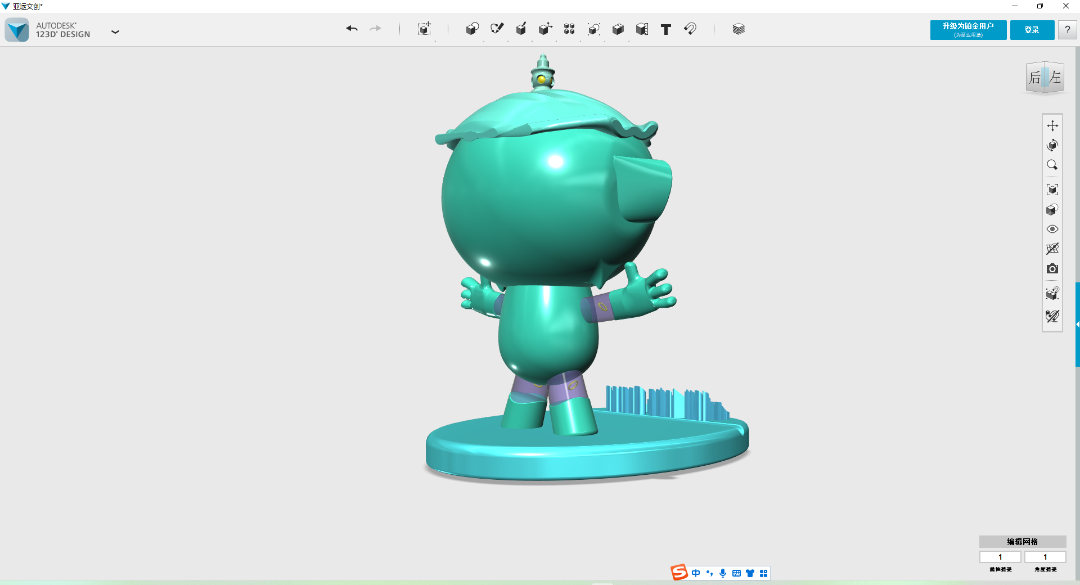Screen dimensions: 1080x585
Task: Open the Pattern tools
Action: pyautogui.click(x=570, y=29)
